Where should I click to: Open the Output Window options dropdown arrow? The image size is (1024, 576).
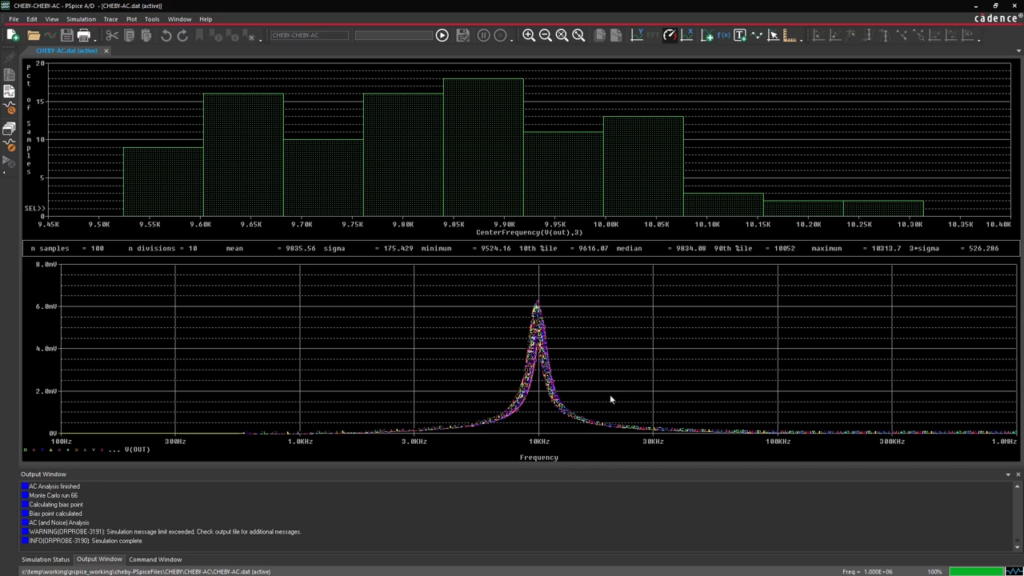(x=1008, y=475)
